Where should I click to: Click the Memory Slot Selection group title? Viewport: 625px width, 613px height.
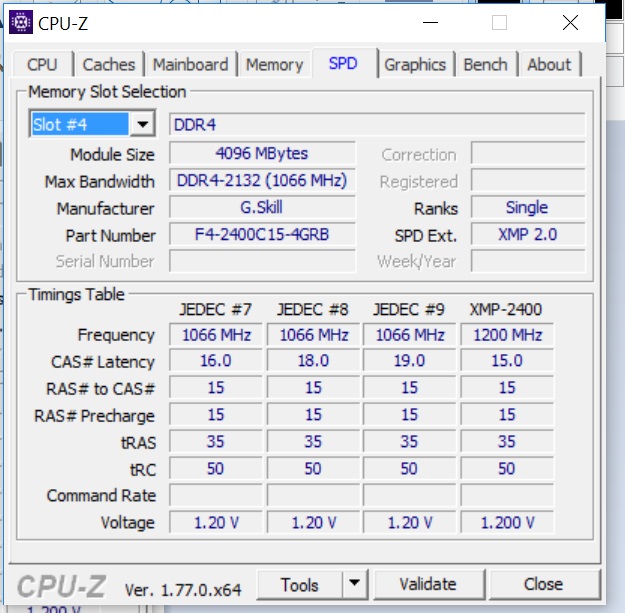[x=107, y=92]
